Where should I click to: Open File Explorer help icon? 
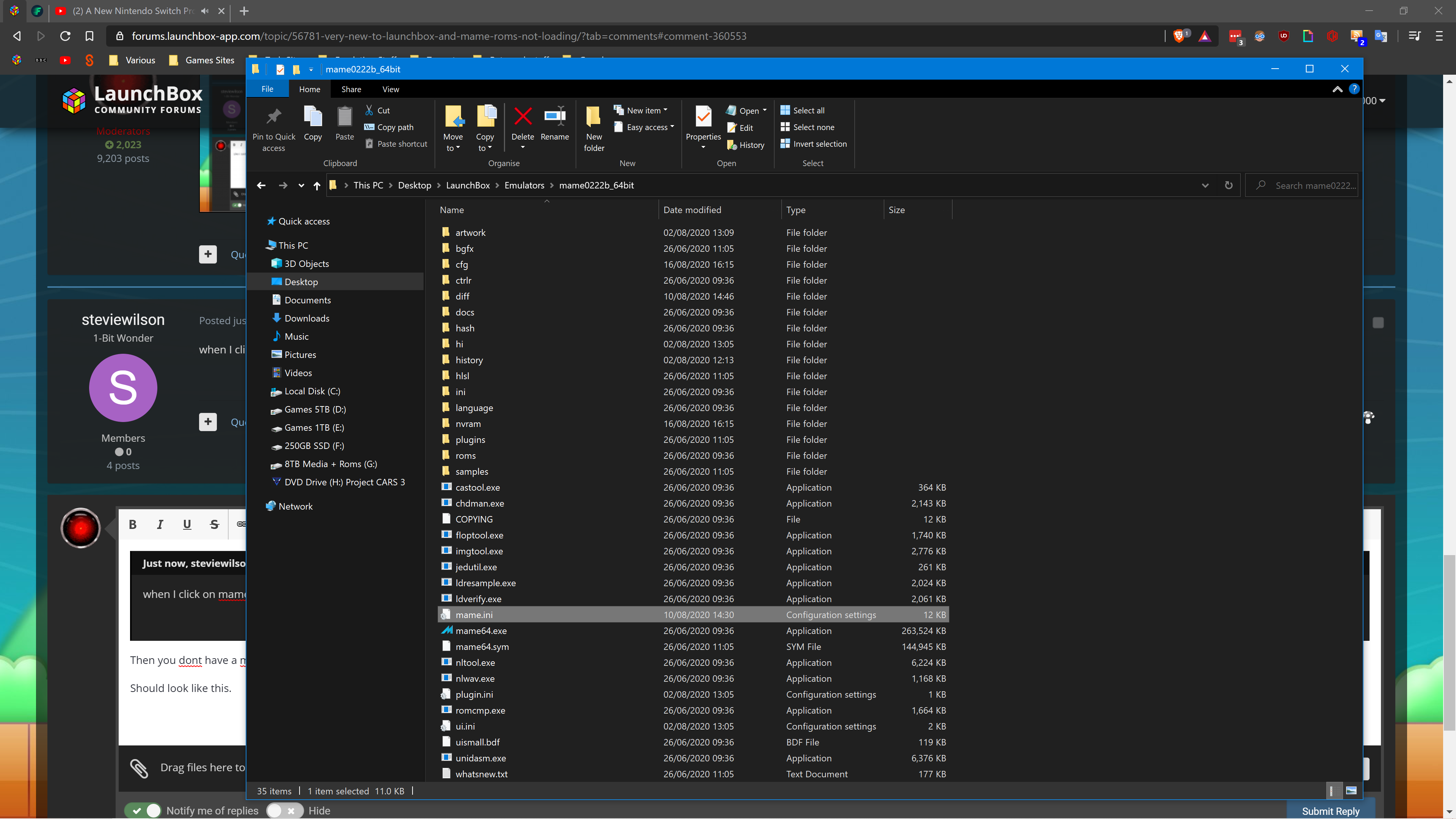1354,89
